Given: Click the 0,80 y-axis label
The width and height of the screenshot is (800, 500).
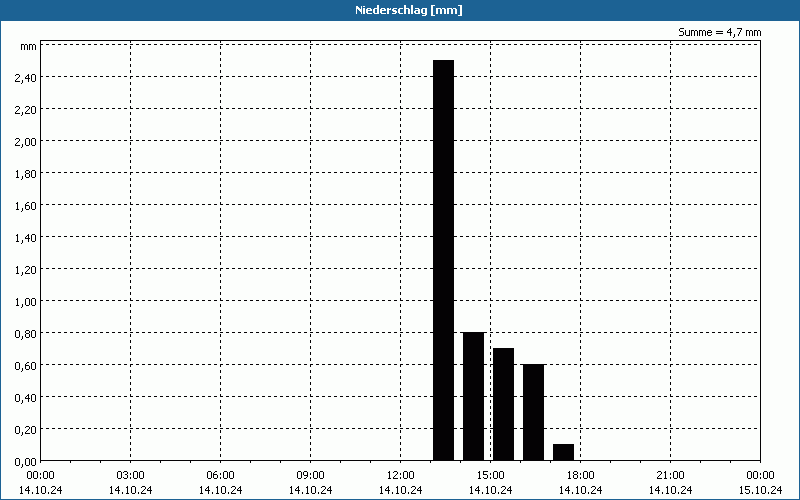Looking at the screenshot, I should (26, 334).
